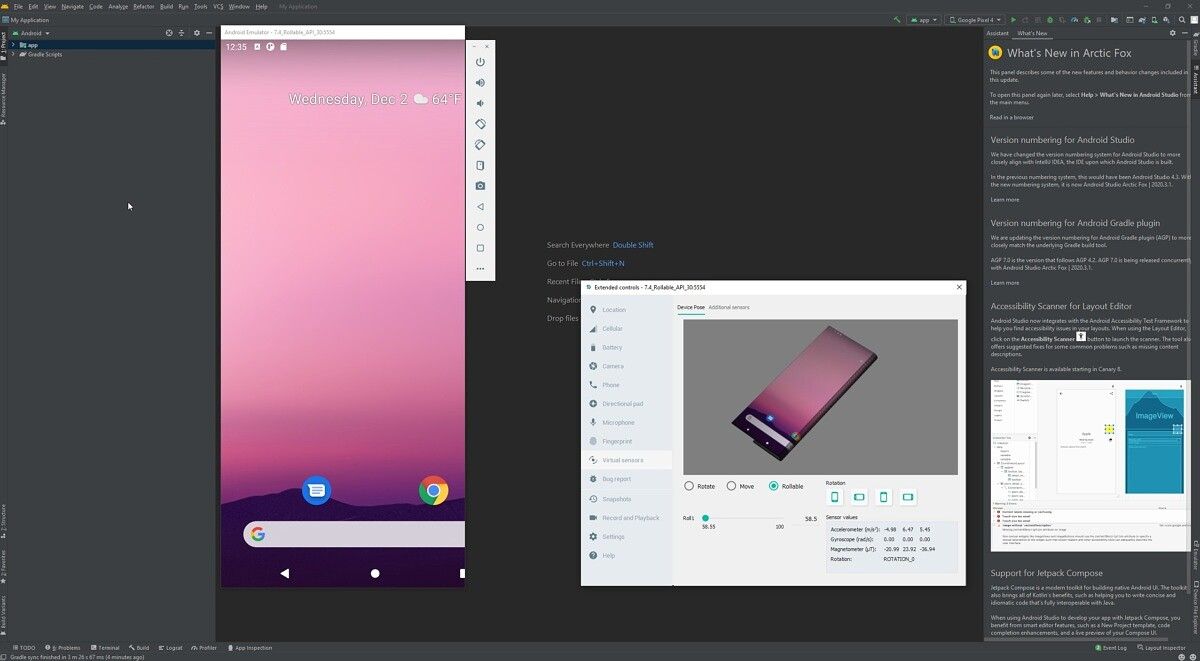Select the Directional pad section
1200x661 pixels.
click(x=623, y=403)
